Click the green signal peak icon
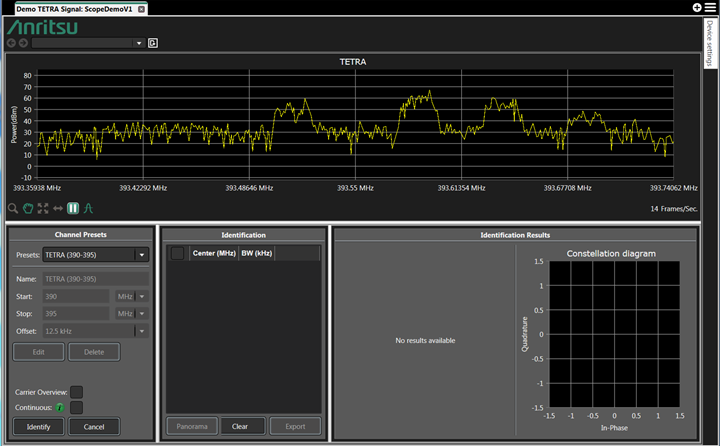The image size is (720, 446). click(88, 209)
